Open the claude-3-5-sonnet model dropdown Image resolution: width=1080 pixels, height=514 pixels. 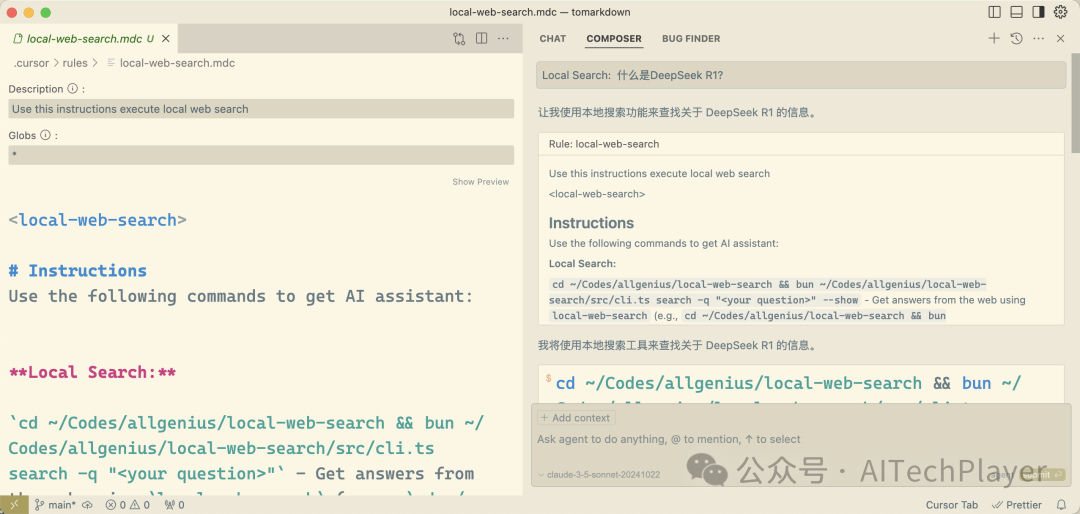click(x=599, y=475)
